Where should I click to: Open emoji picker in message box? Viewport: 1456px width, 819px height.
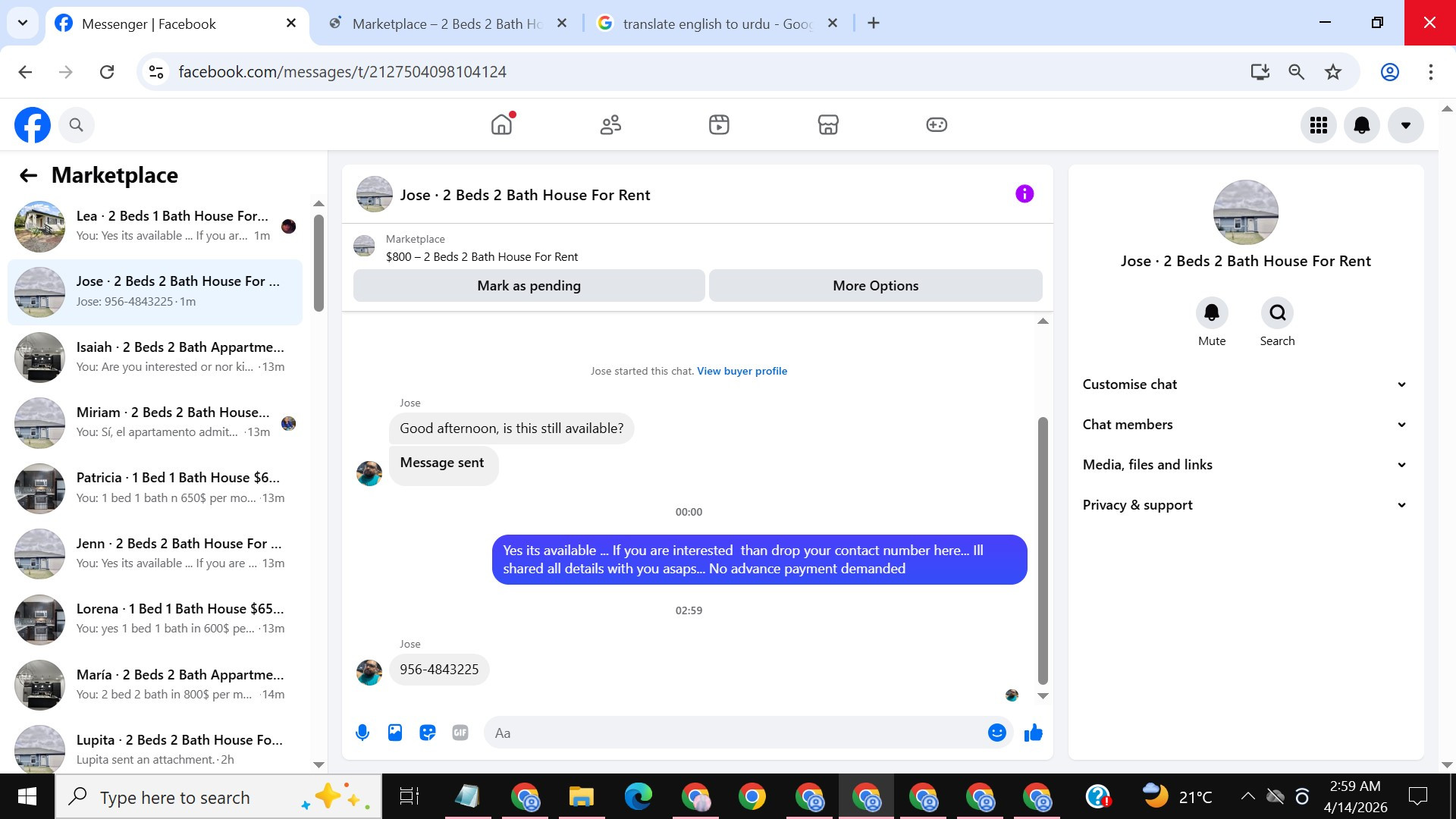996,733
